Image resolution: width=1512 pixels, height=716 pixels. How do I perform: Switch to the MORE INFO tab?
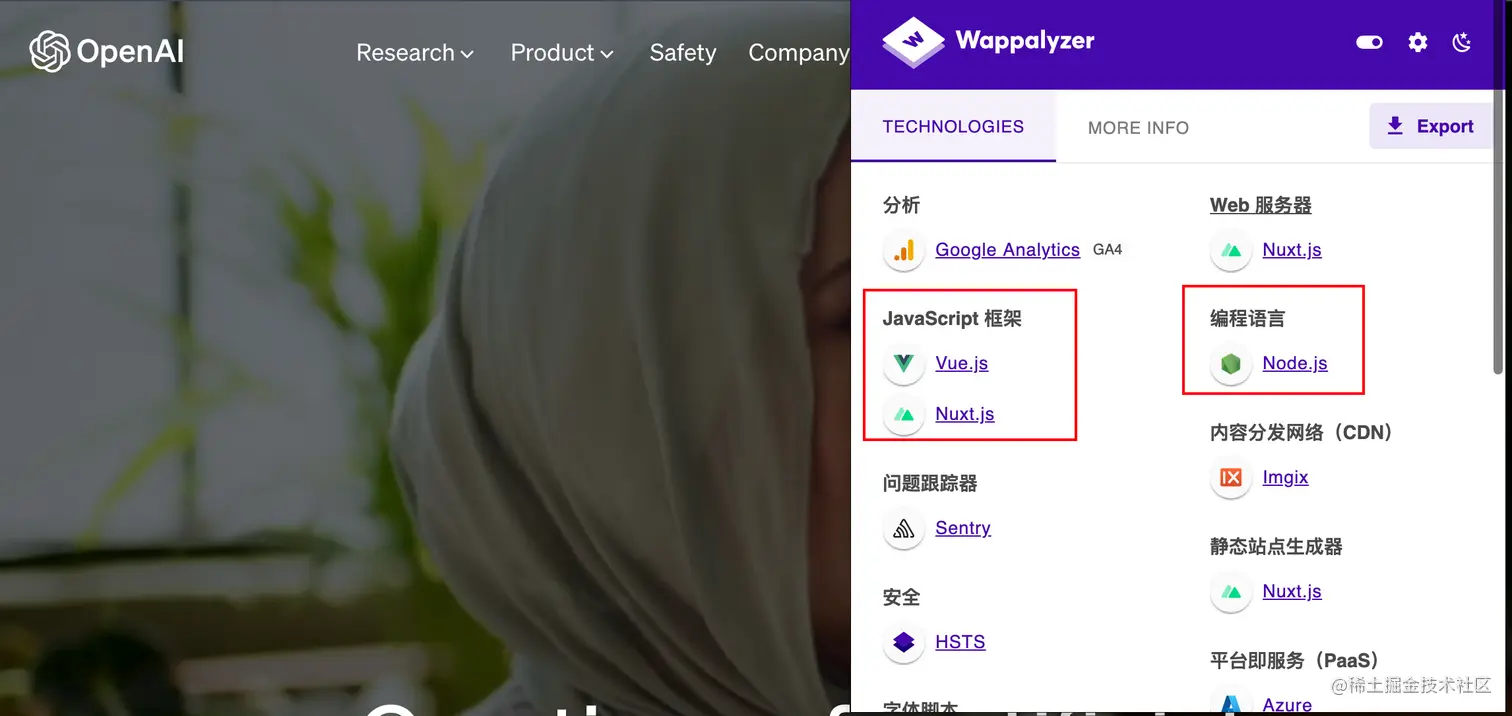click(x=1138, y=128)
